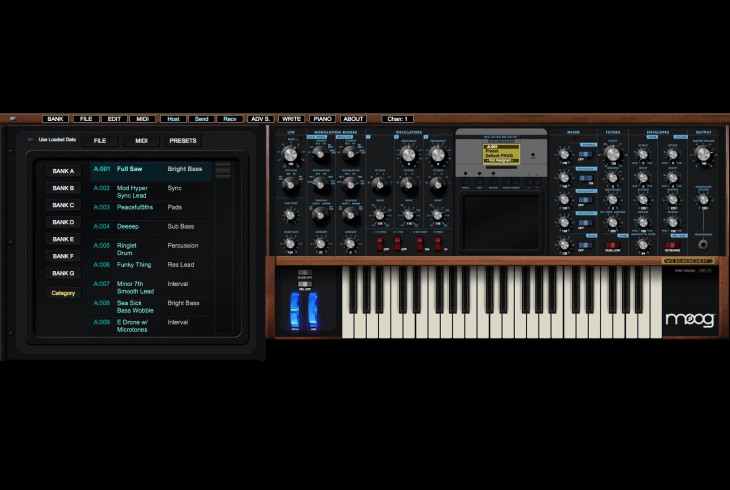The image size is (730, 490).
Task: Open the ADV S. menu
Action: click(260, 119)
